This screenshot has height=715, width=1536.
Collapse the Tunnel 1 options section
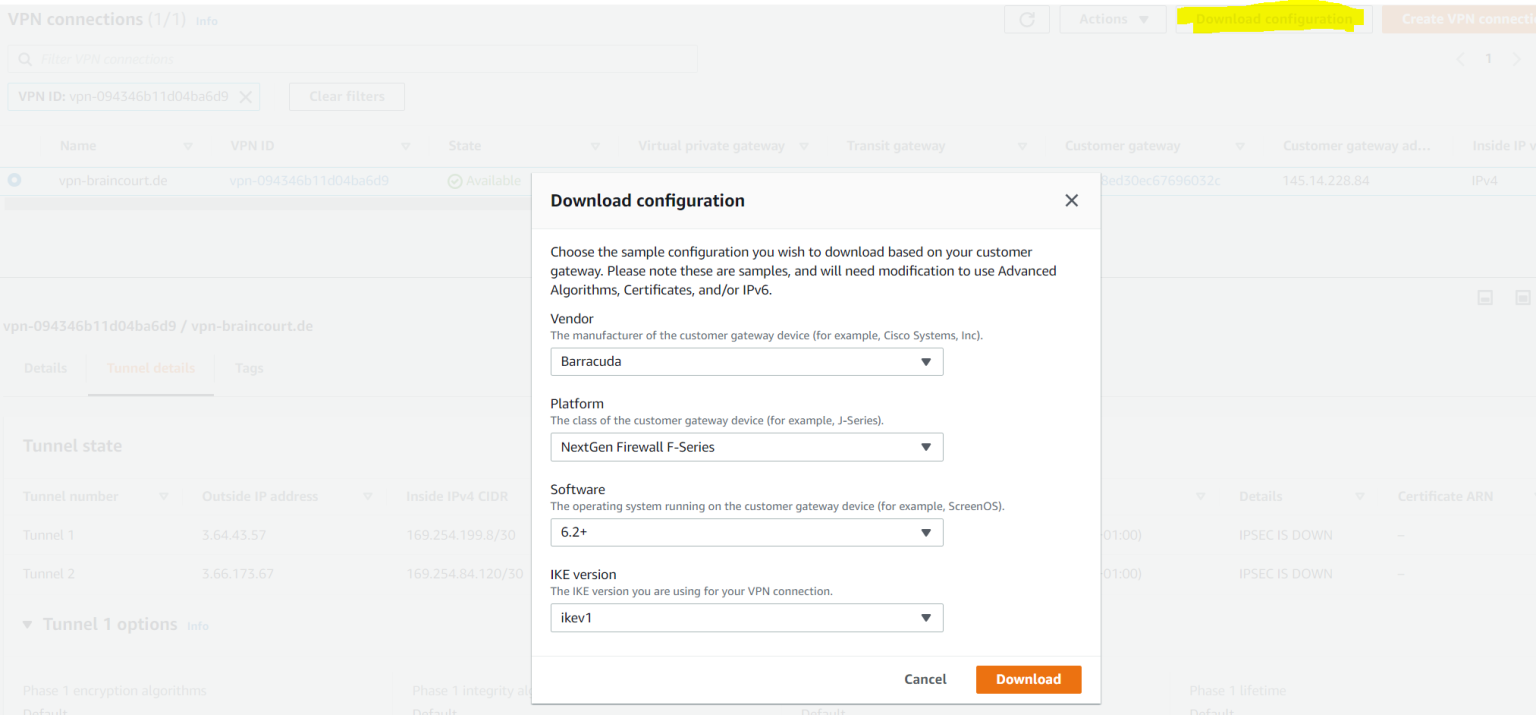[26, 623]
